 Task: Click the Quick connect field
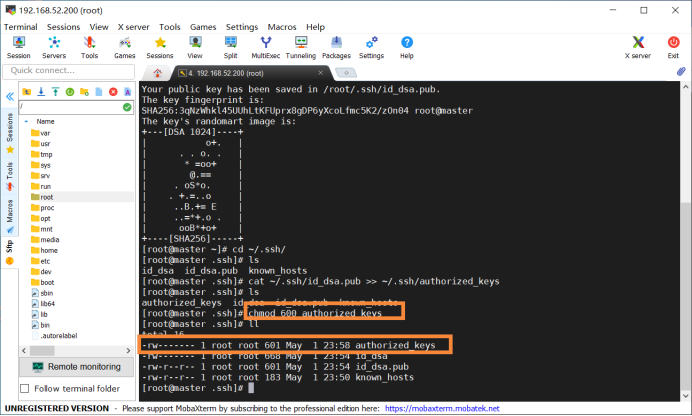click(69, 71)
